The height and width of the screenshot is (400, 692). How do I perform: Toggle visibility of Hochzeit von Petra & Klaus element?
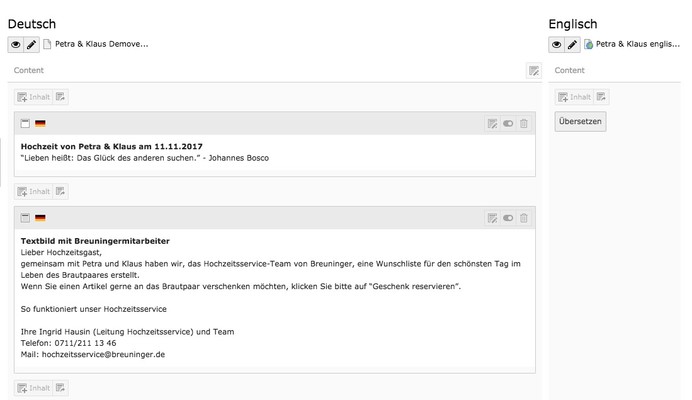[508, 124]
